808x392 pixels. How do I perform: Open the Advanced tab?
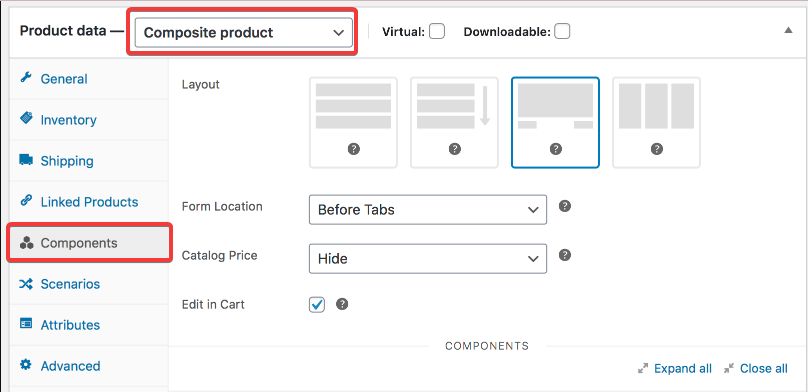(x=89, y=366)
